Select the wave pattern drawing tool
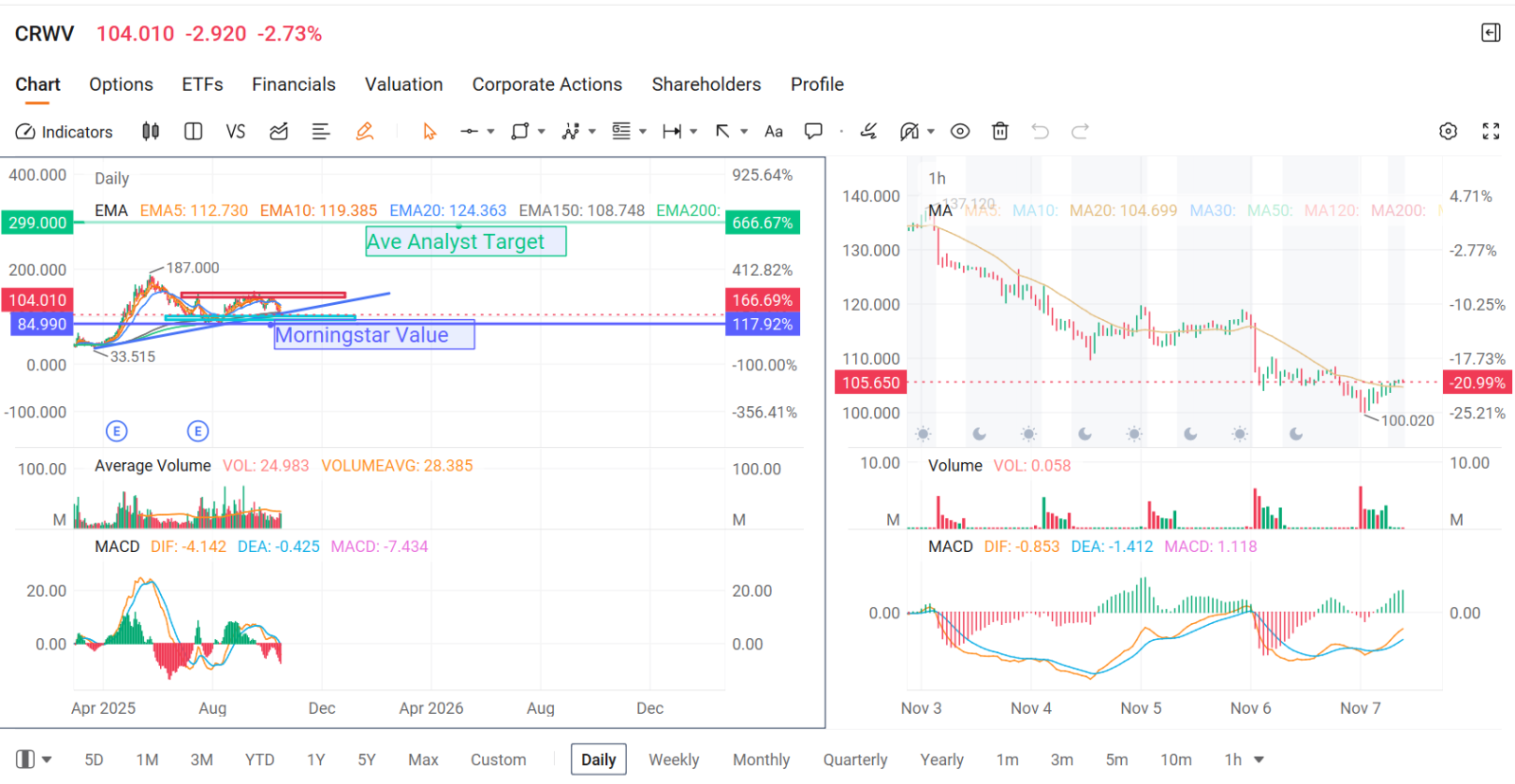 point(570,132)
